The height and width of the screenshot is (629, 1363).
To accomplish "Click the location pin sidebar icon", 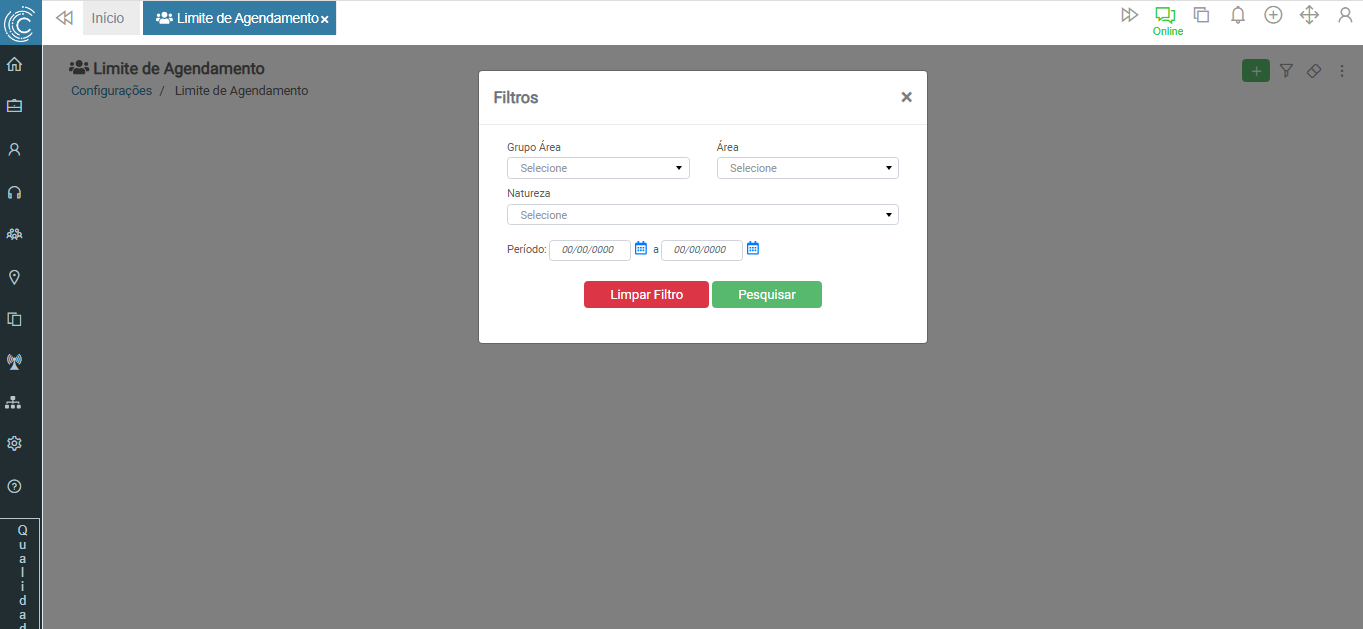I will click(x=14, y=277).
